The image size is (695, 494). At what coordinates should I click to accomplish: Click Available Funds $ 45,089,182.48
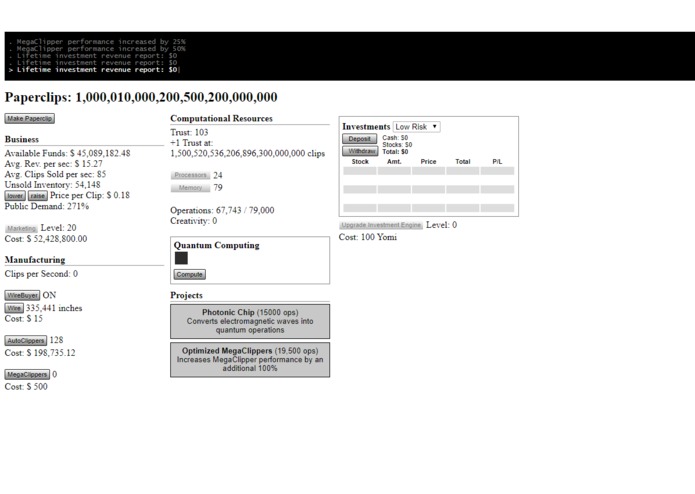pyautogui.click(x=67, y=153)
